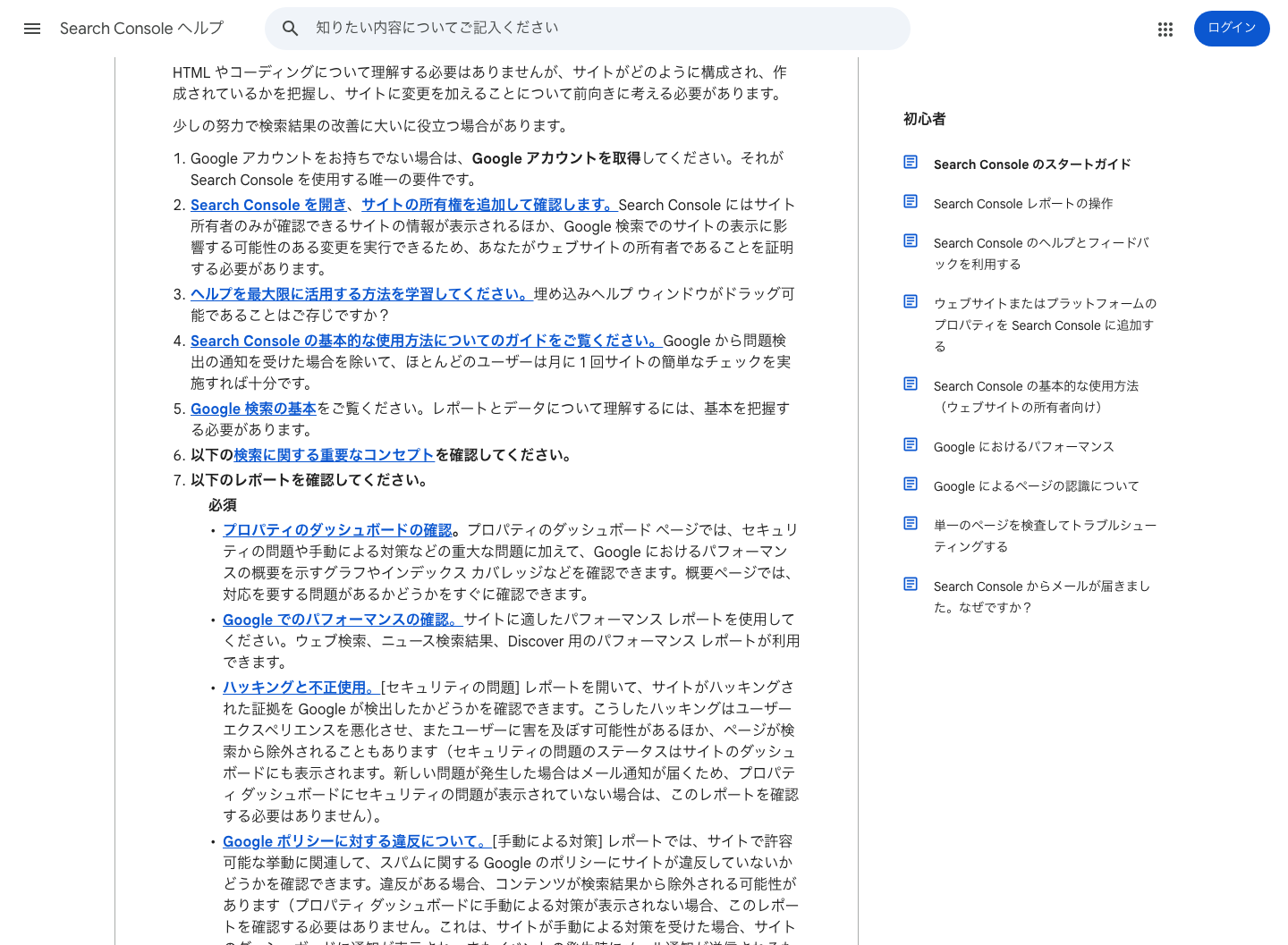The width and height of the screenshot is (1288, 945).
Task: Click article icon beside ヘルプとフィードバックを利用する
Action: coord(911,240)
